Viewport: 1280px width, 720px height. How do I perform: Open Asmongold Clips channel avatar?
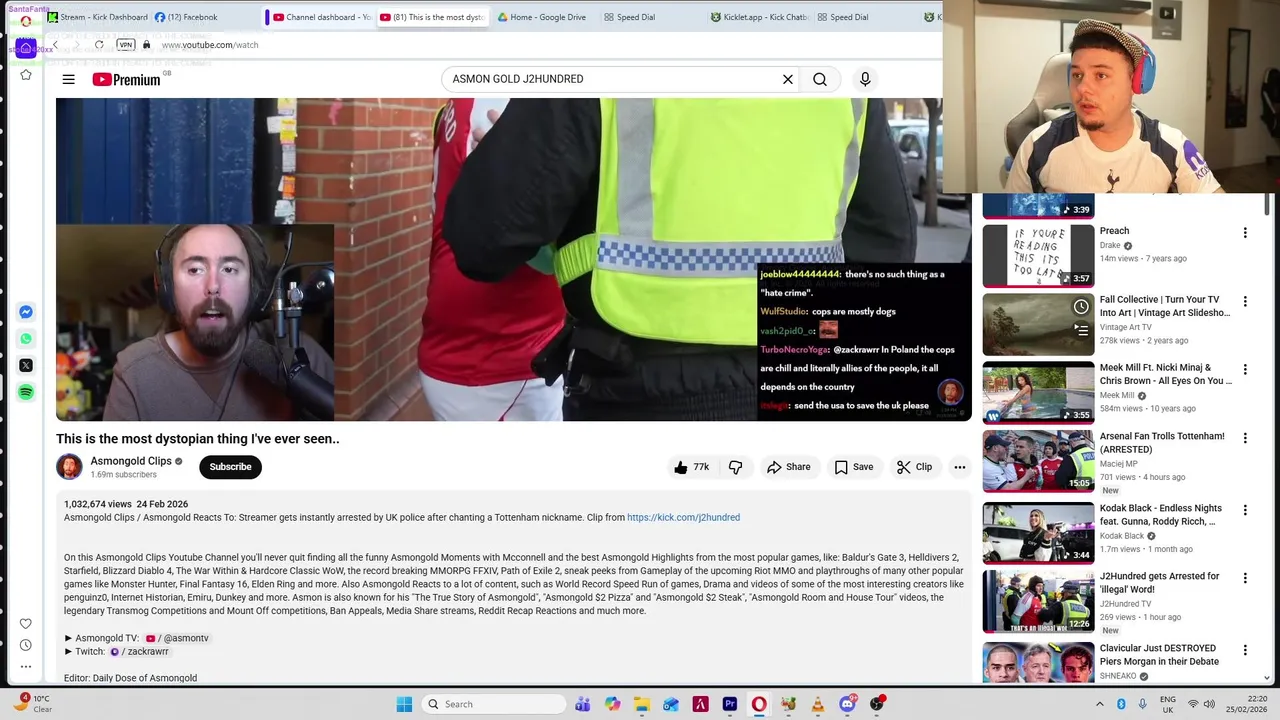[x=69, y=467]
